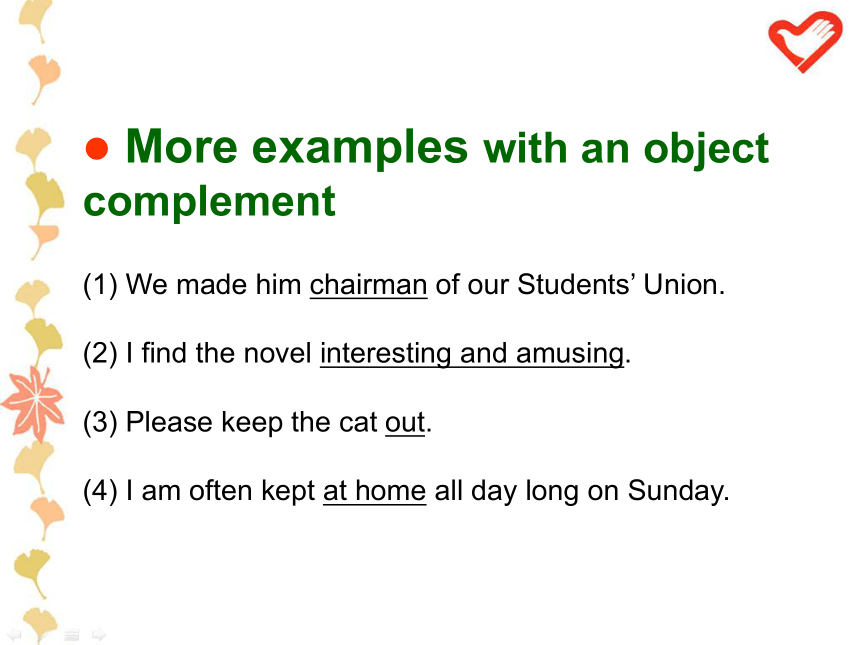The height and width of the screenshot is (645, 860).
Task: Click the heading "More examples"
Action: (x=297, y=147)
